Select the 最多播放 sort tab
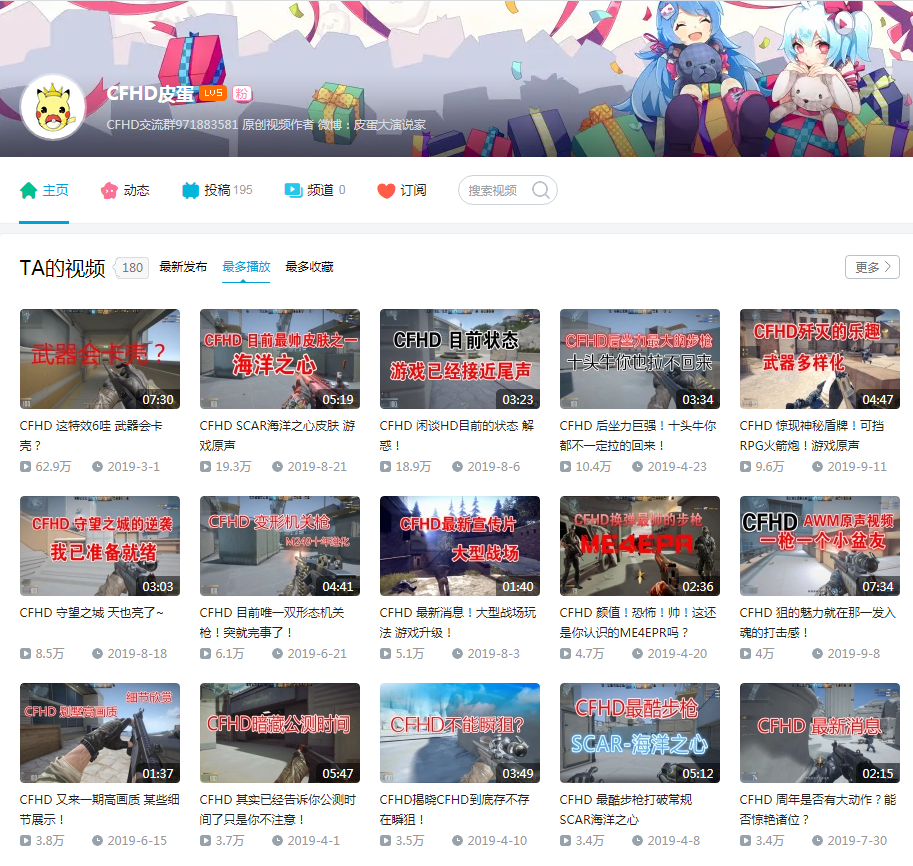913x866 pixels. [x=246, y=267]
